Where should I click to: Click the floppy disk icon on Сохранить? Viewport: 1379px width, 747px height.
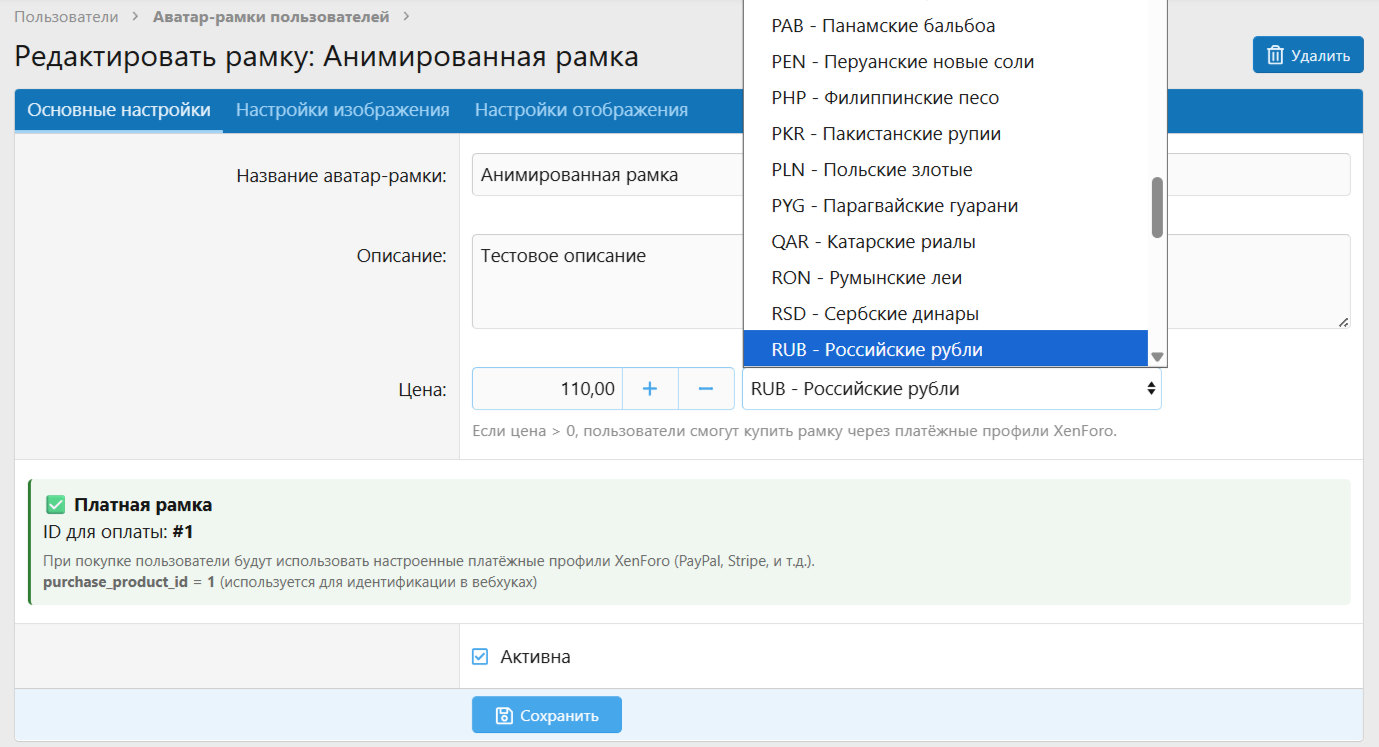pyautogui.click(x=504, y=715)
